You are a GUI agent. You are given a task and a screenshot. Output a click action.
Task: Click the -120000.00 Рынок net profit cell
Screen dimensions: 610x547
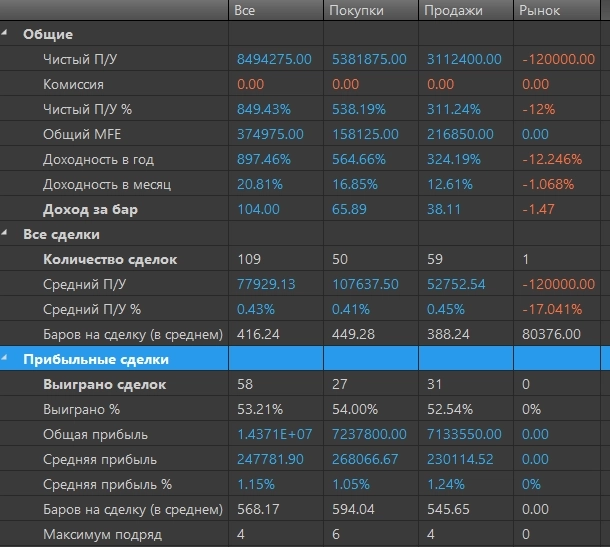[x=558, y=60]
